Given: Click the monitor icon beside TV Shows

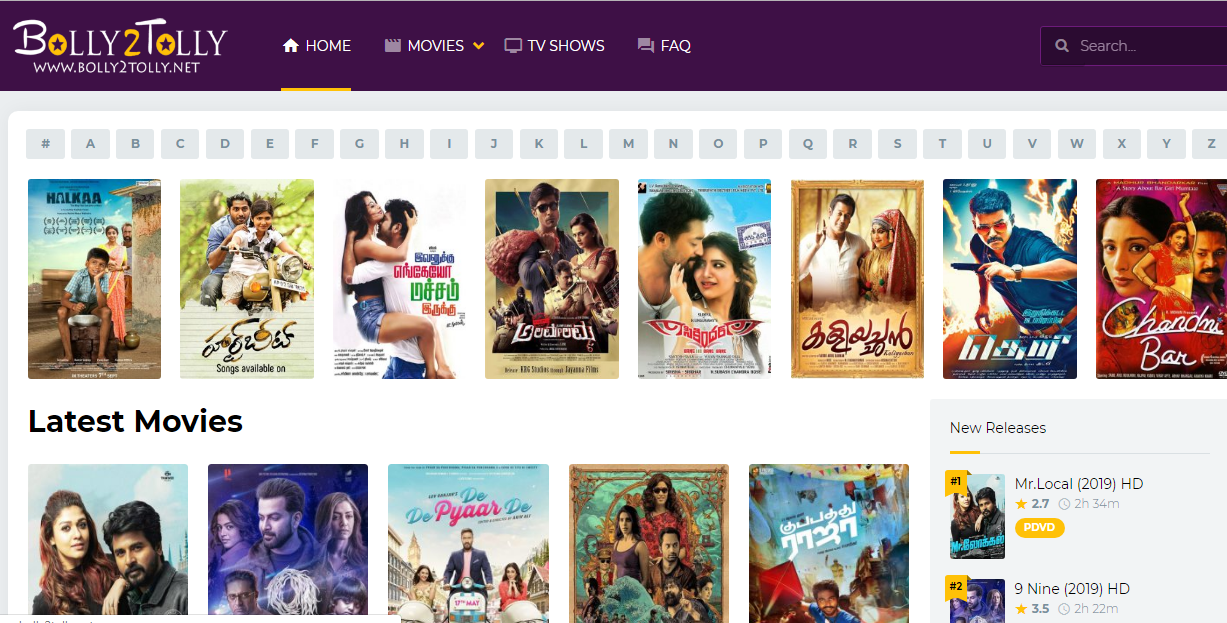Looking at the screenshot, I should [x=513, y=46].
